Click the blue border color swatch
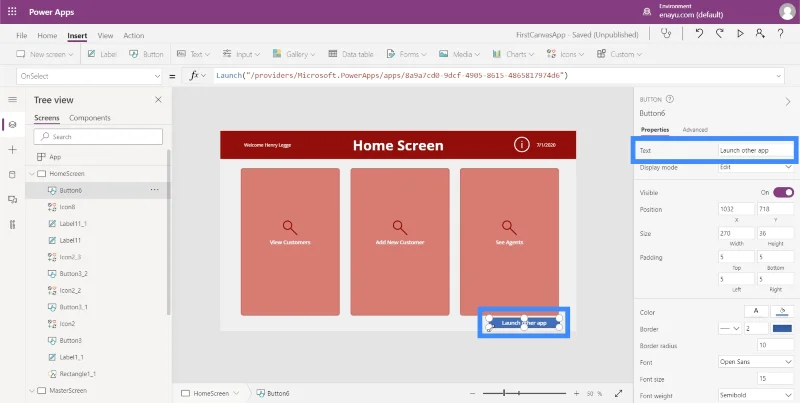Screen dimensions: 800x403 click(782, 329)
